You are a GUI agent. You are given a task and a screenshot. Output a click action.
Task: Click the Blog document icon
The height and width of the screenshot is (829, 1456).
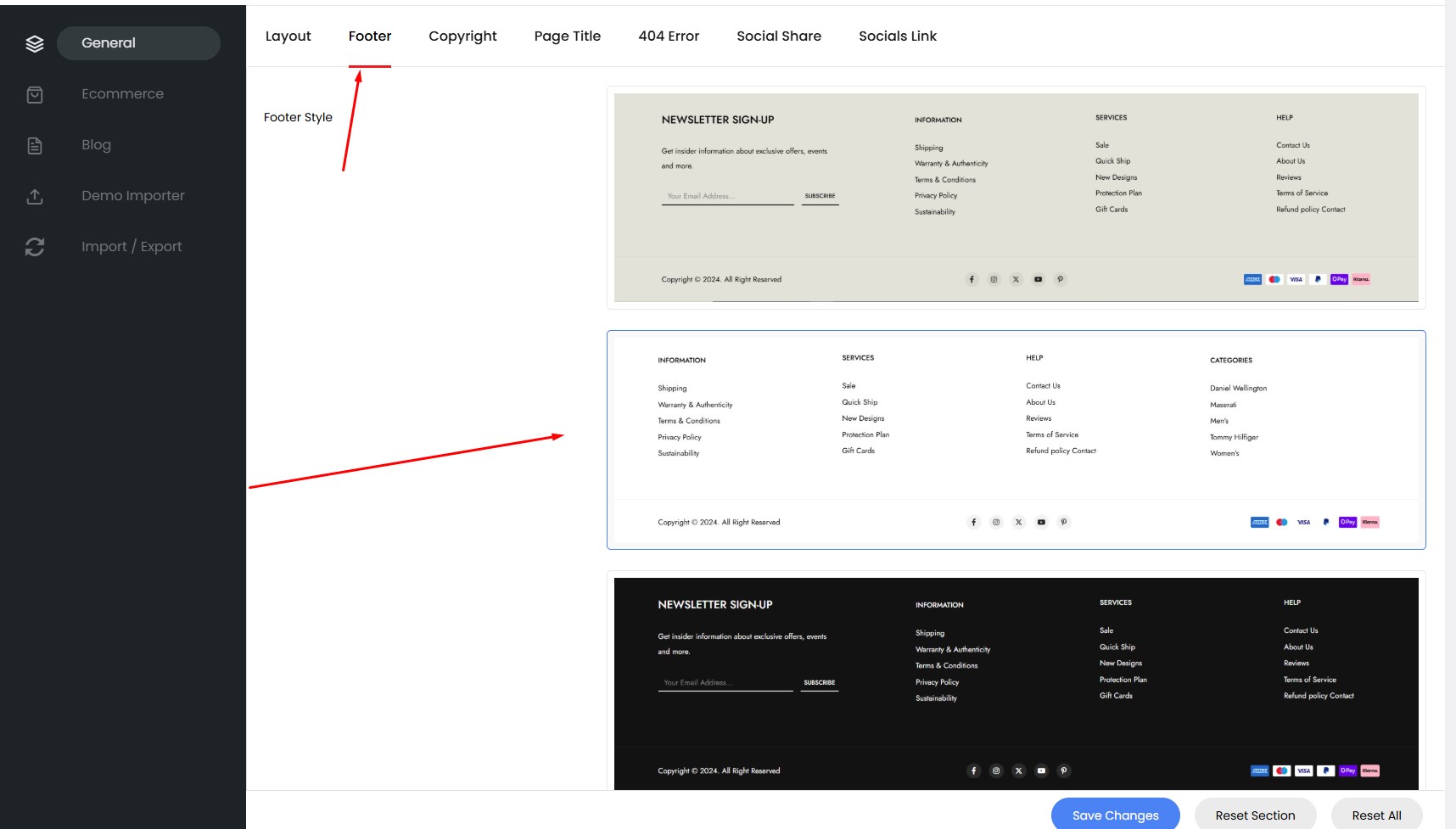(35, 145)
